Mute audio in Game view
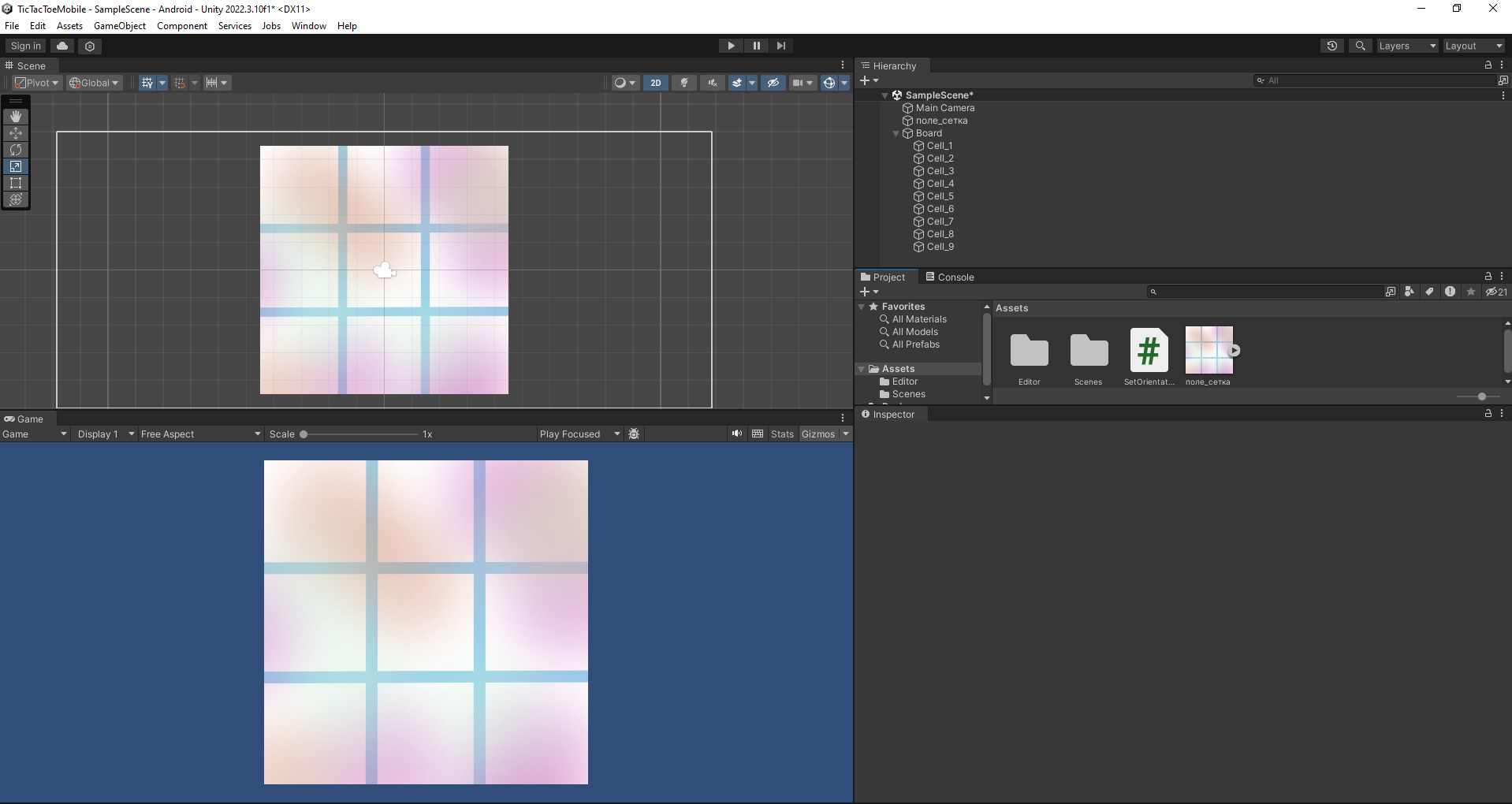 pos(736,434)
